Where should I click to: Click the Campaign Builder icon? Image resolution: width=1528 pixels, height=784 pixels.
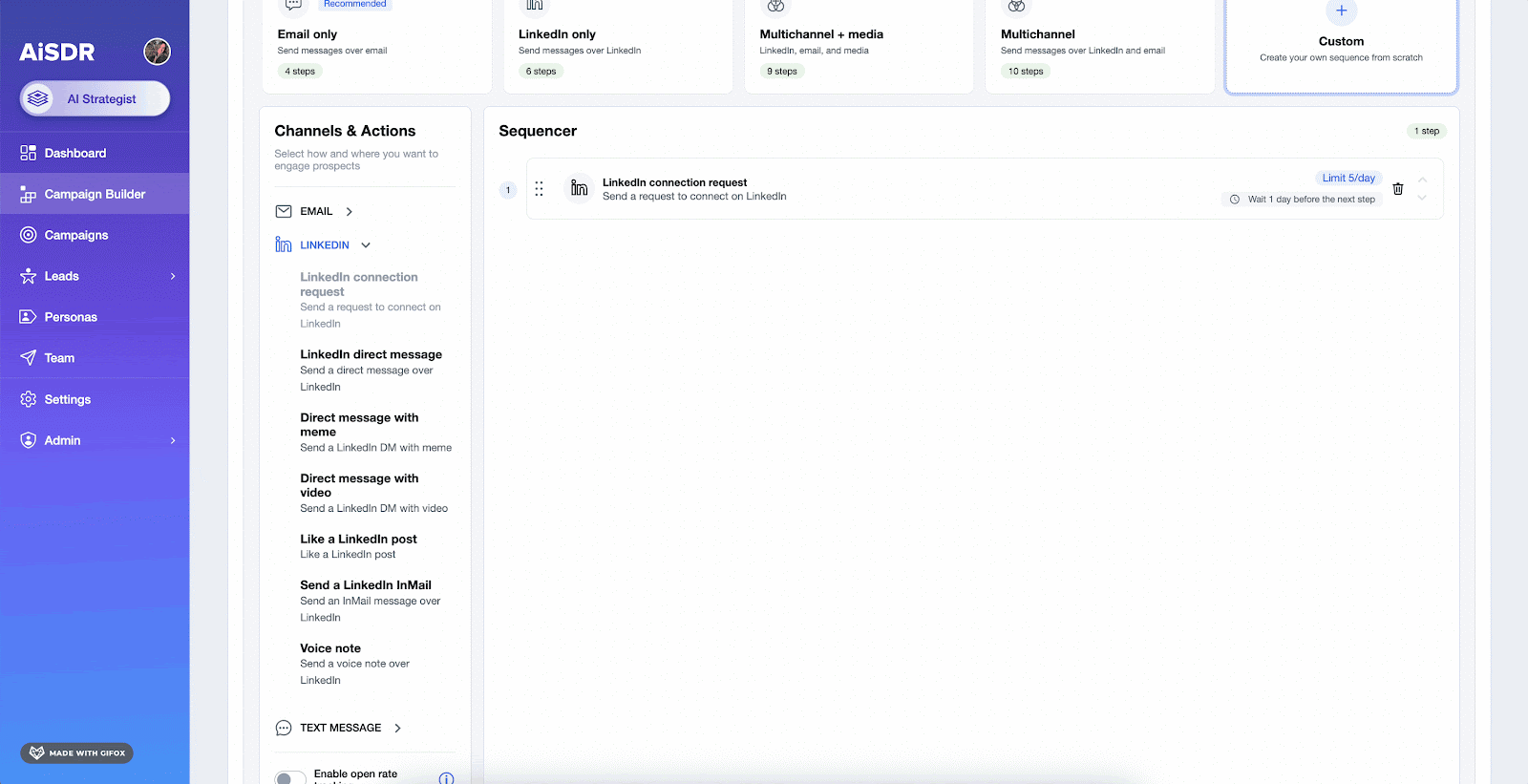click(29, 195)
